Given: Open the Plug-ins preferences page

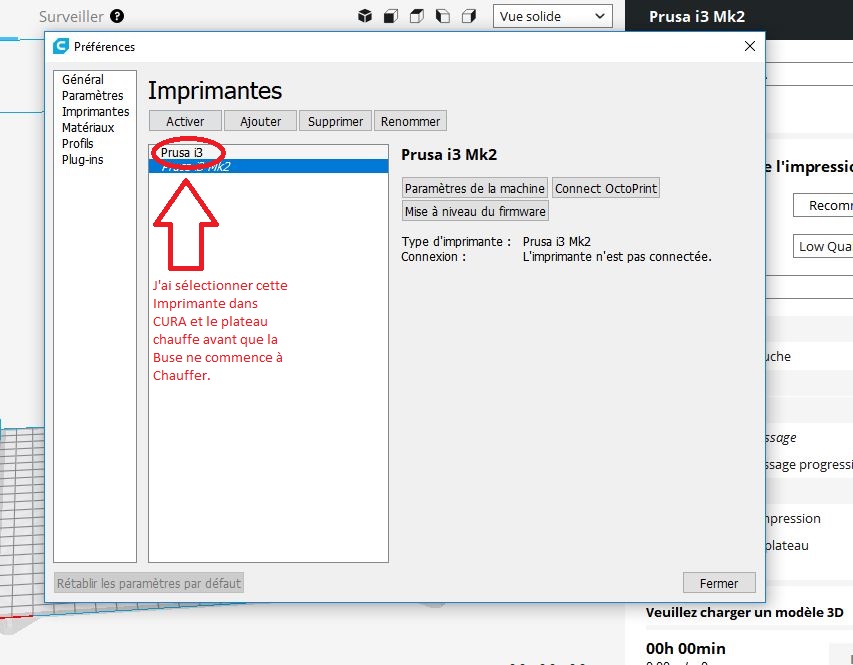Looking at the screenshot, I should coord(83,160).
